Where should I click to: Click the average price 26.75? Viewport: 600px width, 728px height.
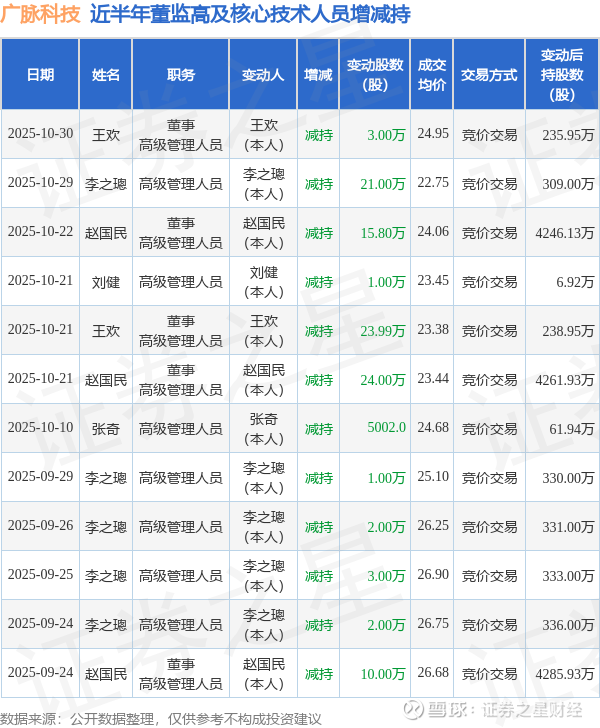[433, 624]
